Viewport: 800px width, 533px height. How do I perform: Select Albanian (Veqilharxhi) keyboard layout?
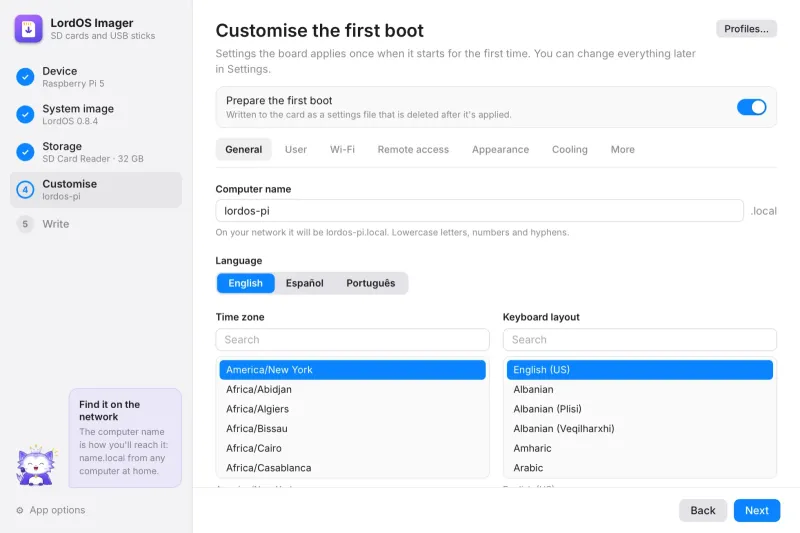click(640, 429)
